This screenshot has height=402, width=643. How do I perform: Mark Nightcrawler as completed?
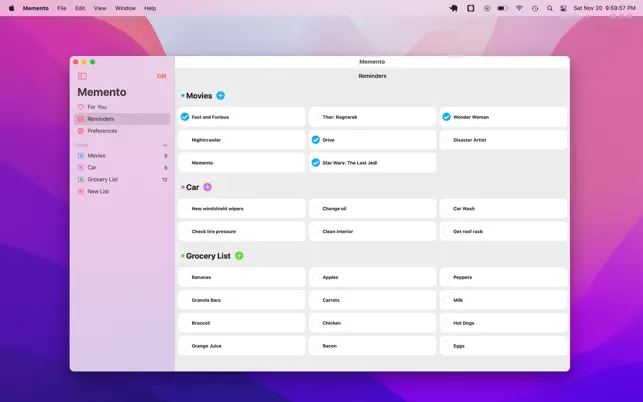pos(185,140)
